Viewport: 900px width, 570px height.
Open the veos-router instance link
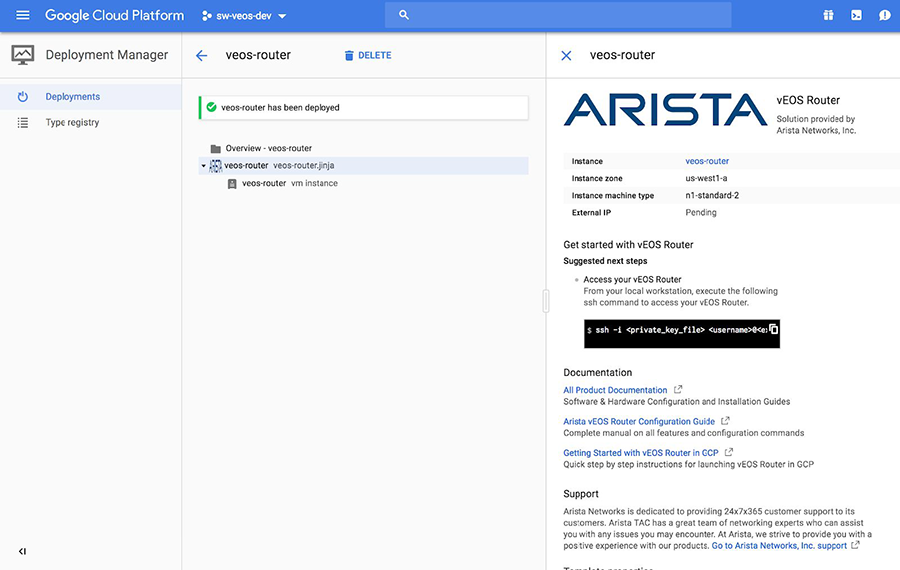pyautogui.click(x=707, y=161)
